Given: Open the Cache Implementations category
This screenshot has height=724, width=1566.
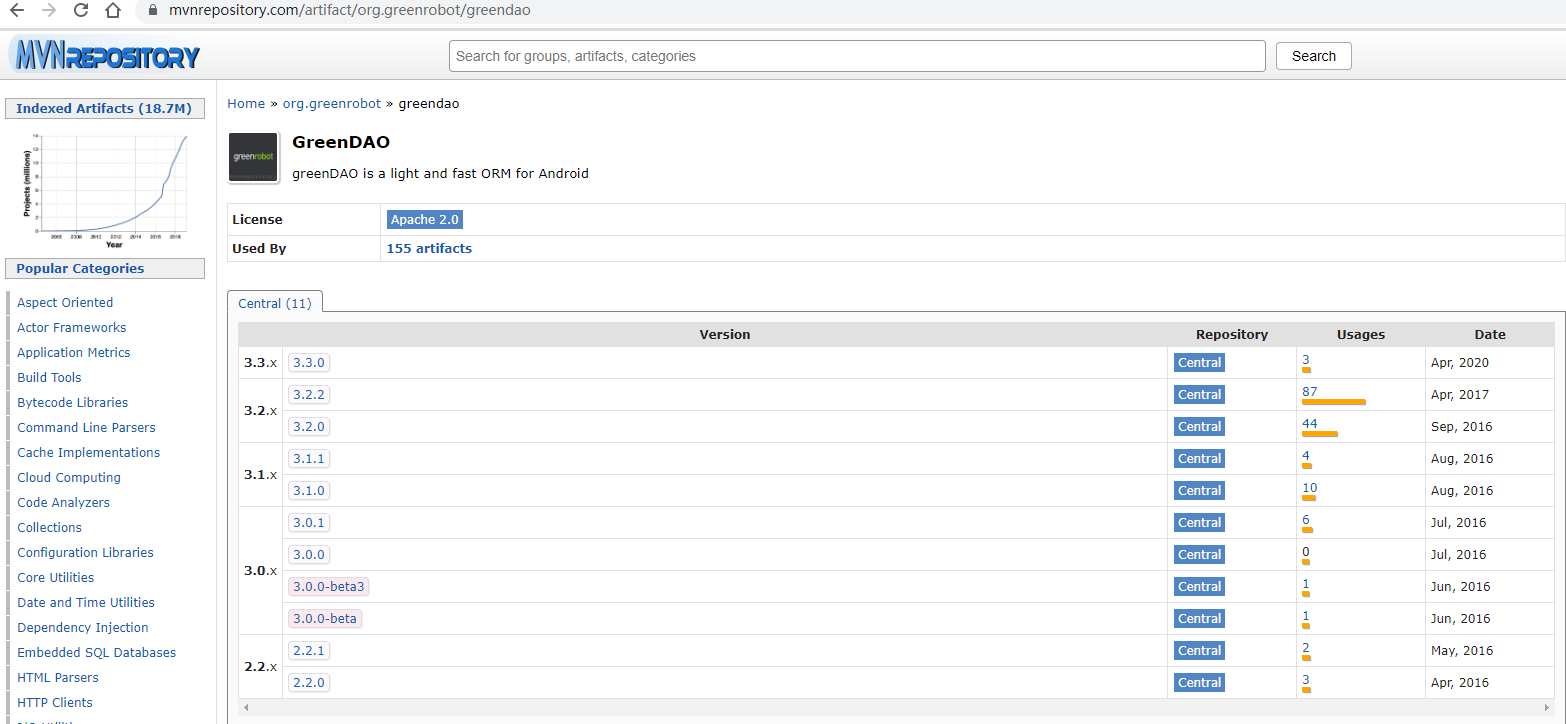Looking at the screenshot, I should pyautogui.click(x=88, y=452).
